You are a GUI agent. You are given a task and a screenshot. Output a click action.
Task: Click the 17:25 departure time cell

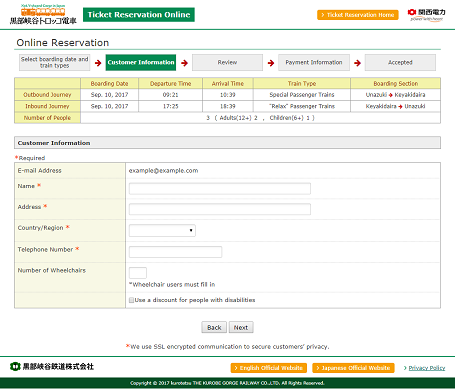[170, 106]
